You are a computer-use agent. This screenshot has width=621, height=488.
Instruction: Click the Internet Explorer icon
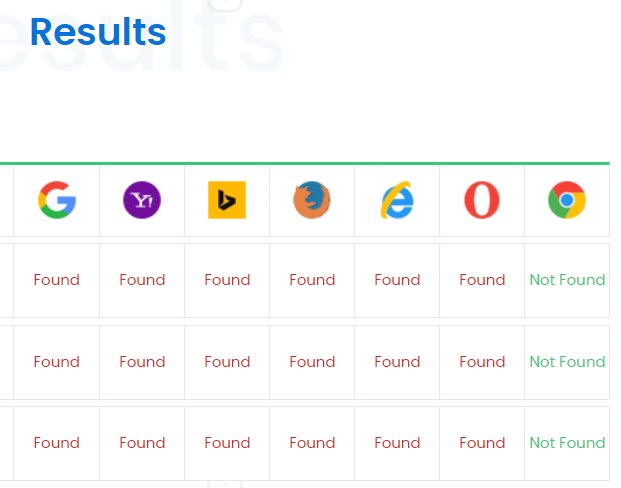397,200
